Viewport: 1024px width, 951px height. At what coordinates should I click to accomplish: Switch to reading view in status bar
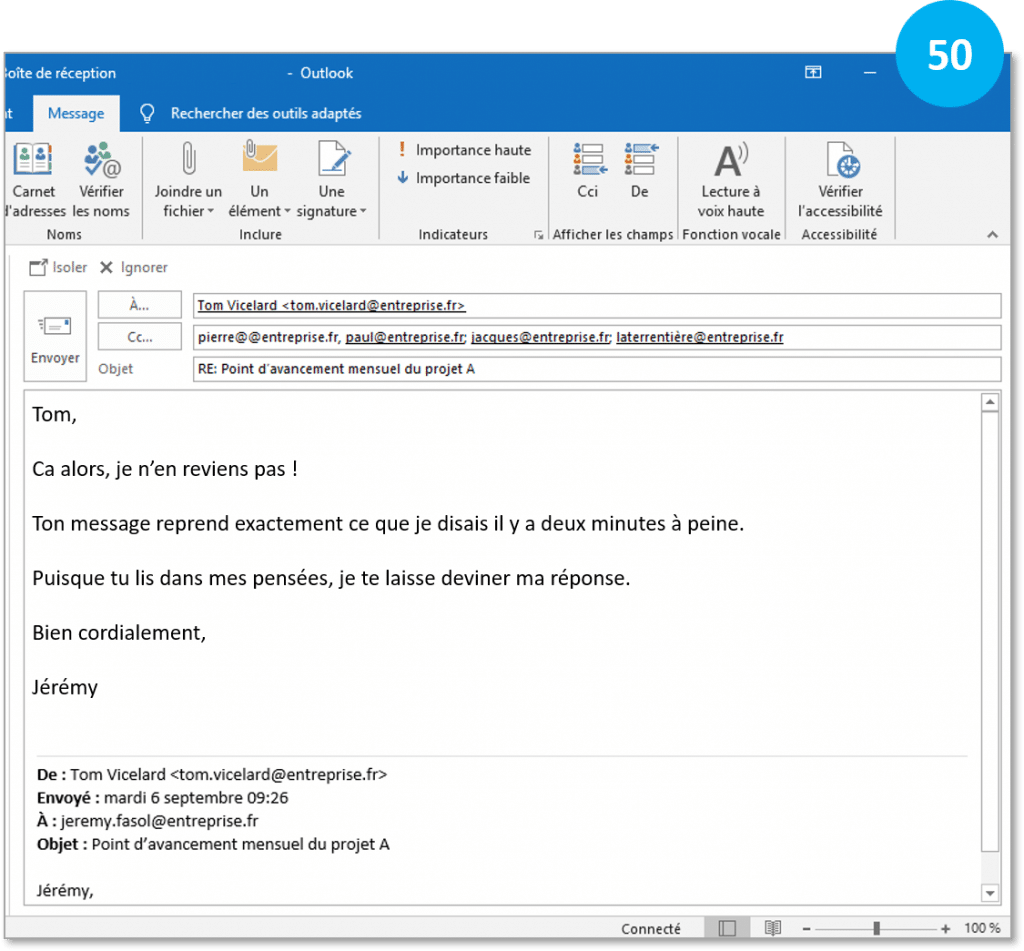click(773, 928)
